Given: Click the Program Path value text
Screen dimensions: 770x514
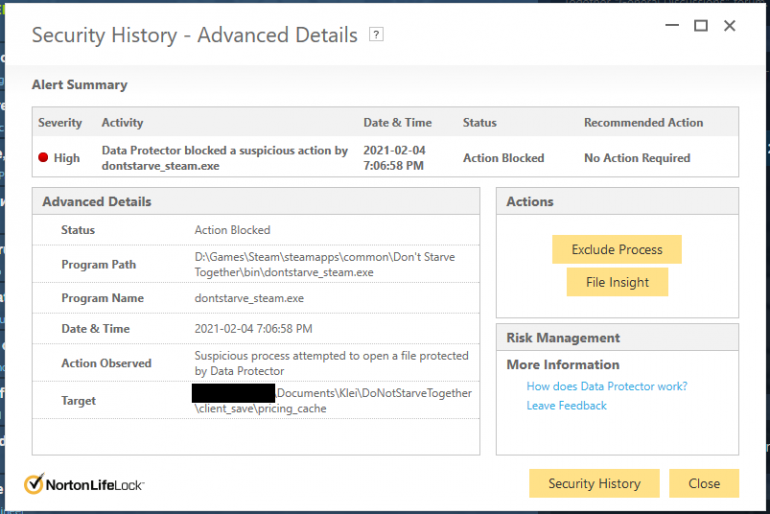Looking at the screenshot, I should [324, 264].
